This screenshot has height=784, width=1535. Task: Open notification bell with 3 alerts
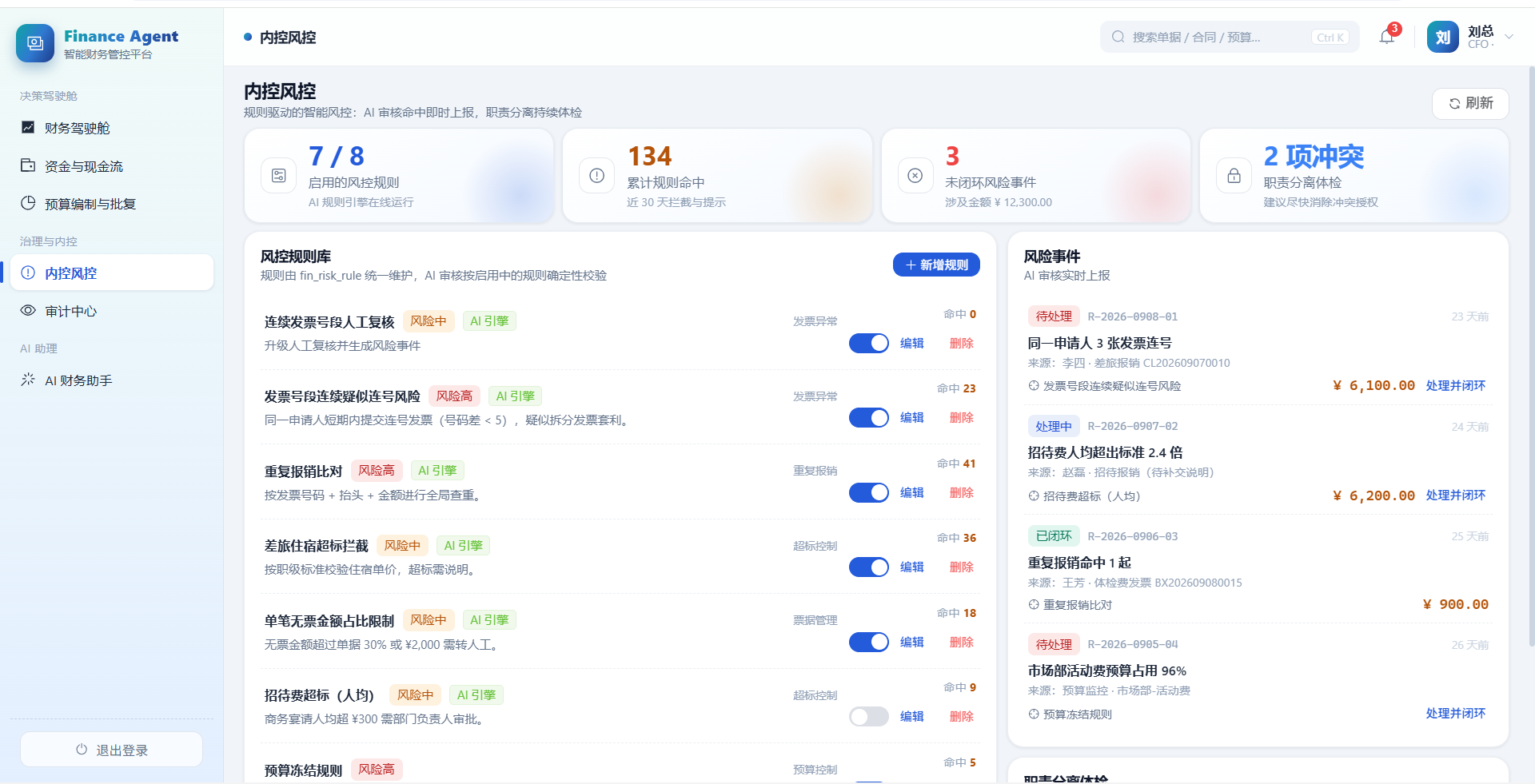tap(1387, 37)
